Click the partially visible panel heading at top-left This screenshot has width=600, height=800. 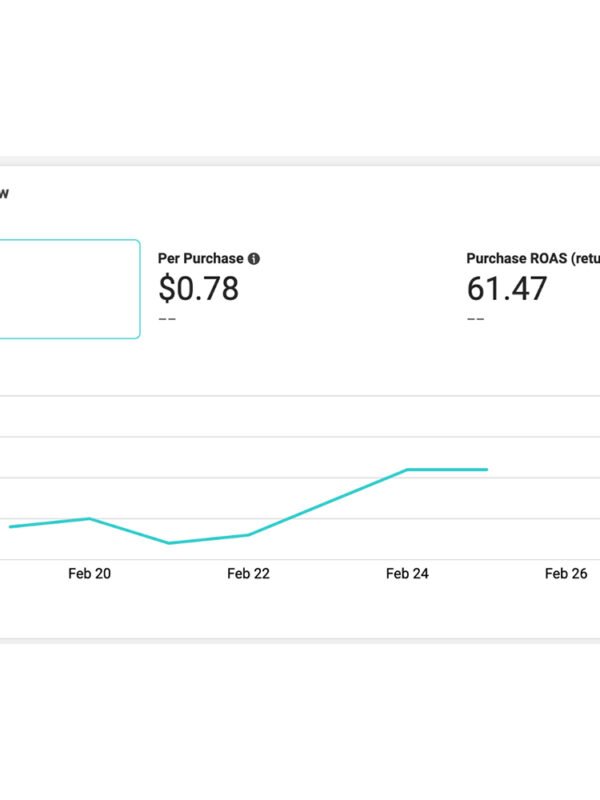pos(4,194)
